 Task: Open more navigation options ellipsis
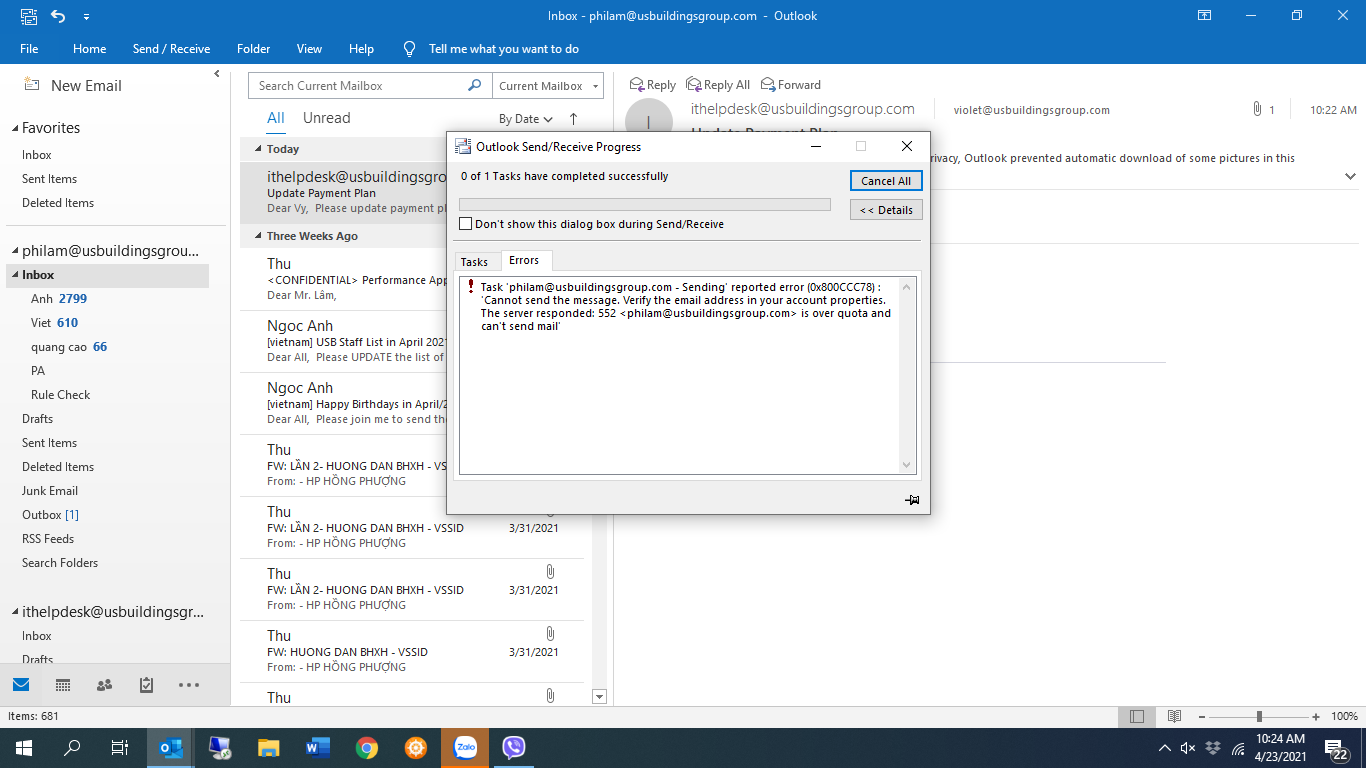click(188, 685)
